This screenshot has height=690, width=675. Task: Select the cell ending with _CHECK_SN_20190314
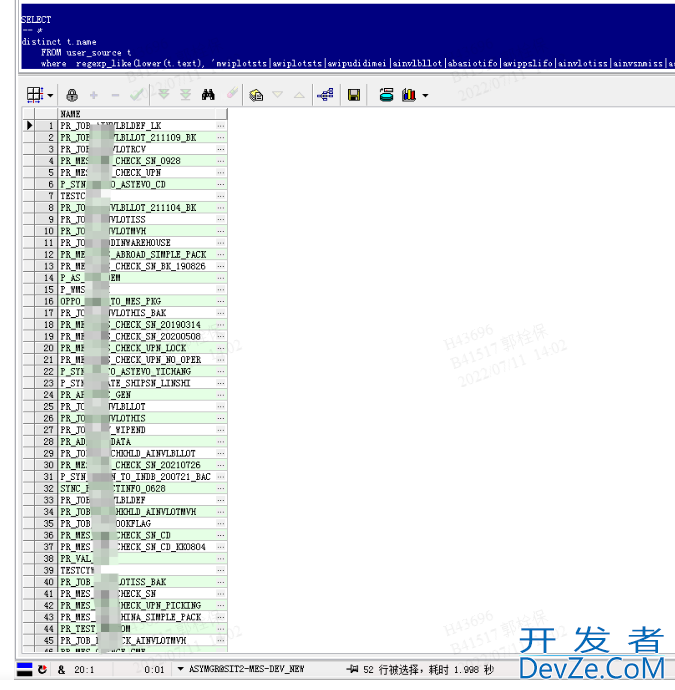[137, 325]
